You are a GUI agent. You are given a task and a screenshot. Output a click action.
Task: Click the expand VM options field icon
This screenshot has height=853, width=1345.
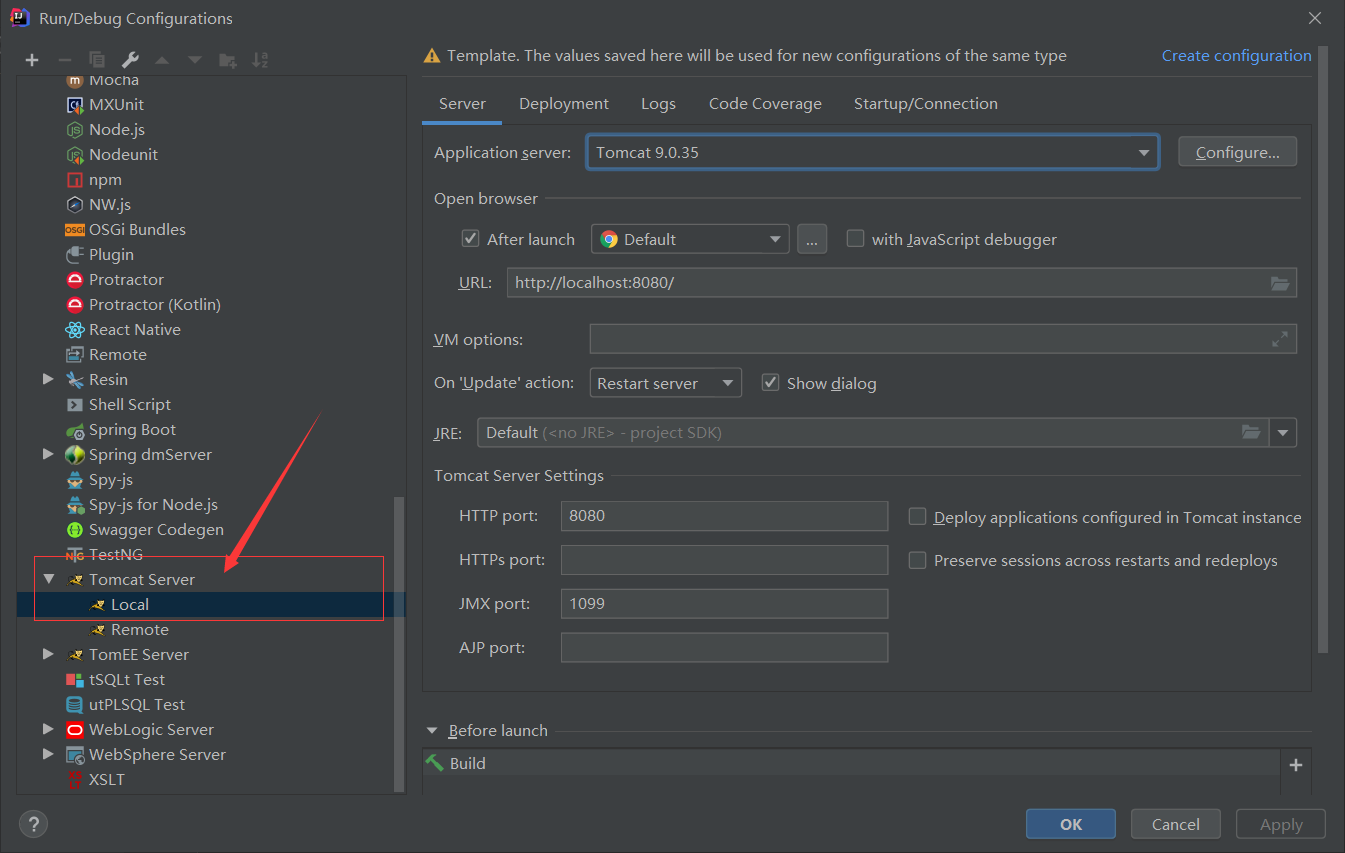point(1280,339)
